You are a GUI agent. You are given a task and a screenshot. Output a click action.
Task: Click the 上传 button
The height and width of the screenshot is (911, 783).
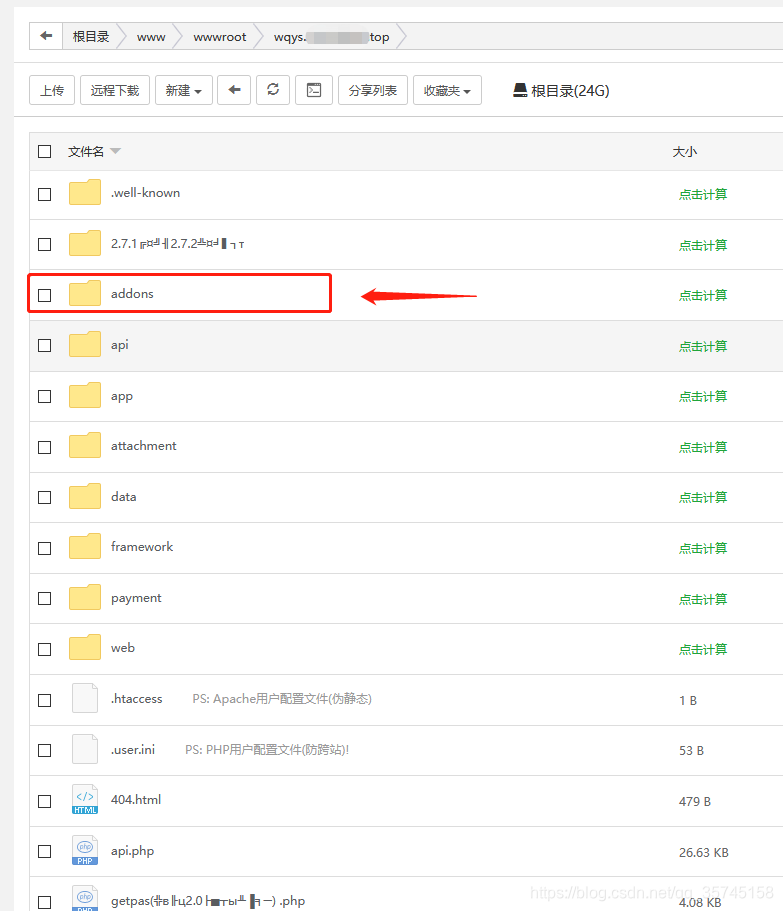pyautogui.click(x=52, y=90)
